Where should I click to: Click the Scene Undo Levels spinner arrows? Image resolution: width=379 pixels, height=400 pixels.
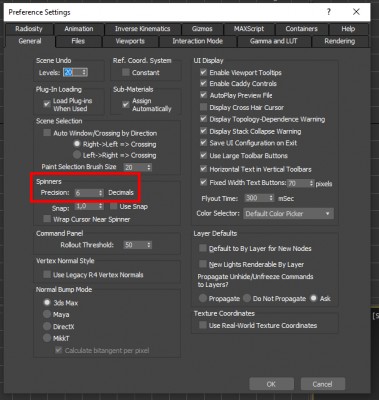(84, 72)
